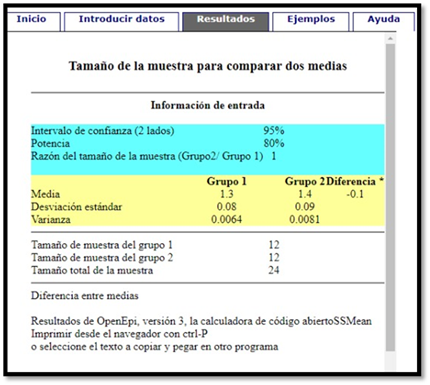Click the scrollbar up arrow

[x=390, y=39]
